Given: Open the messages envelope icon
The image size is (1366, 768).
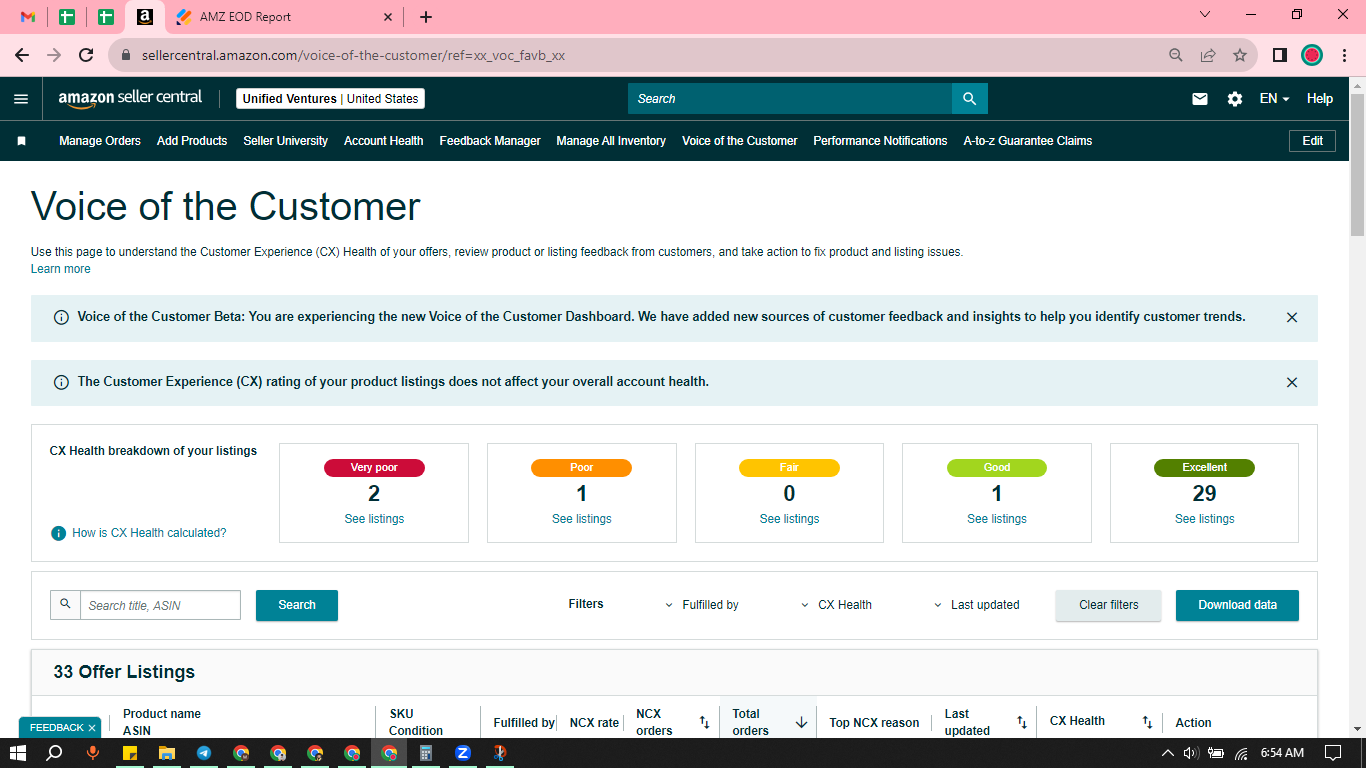Looking at the screenshot, I should point(1200,99).
